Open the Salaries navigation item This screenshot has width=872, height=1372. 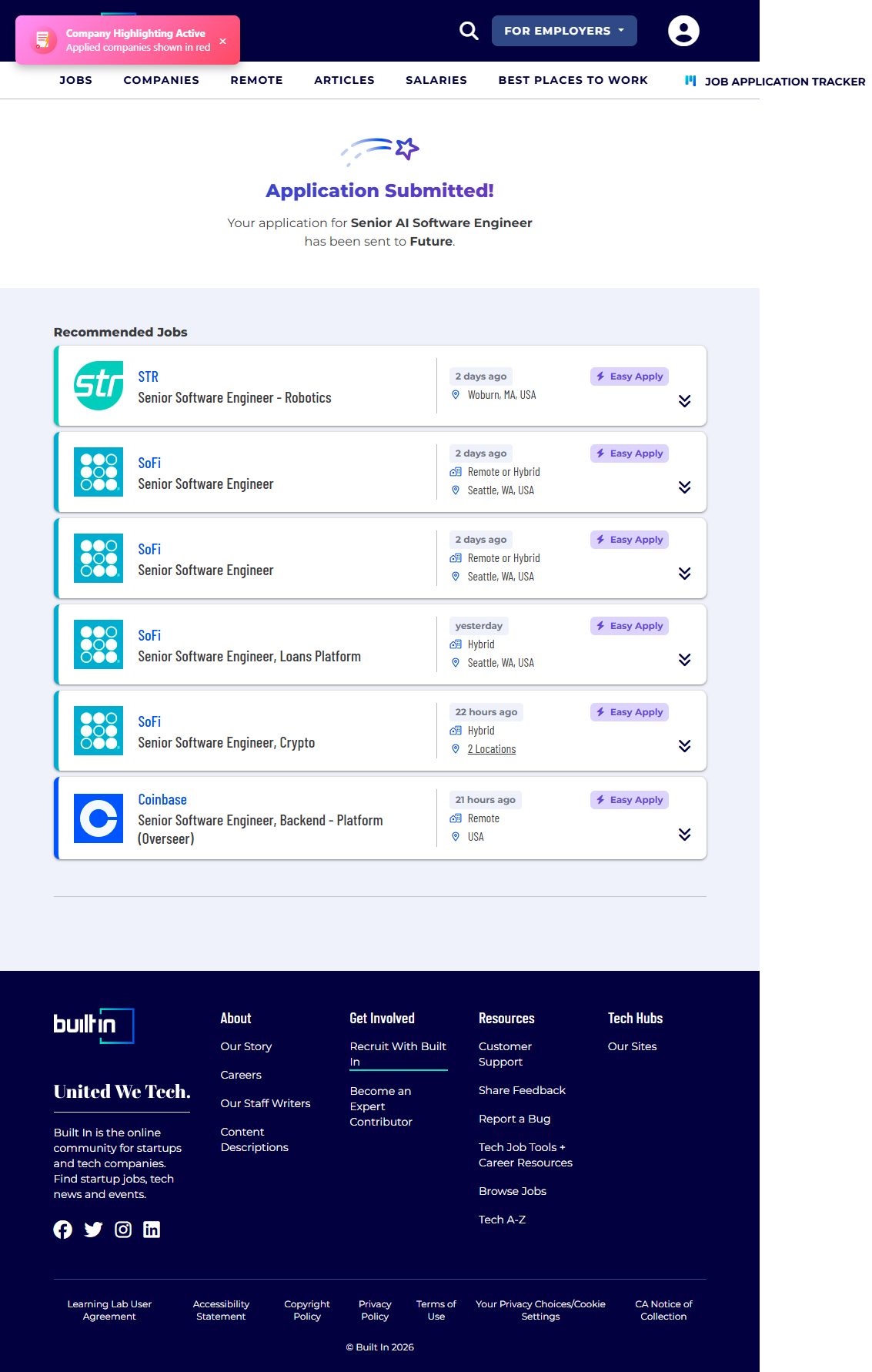tap(436, 80)
